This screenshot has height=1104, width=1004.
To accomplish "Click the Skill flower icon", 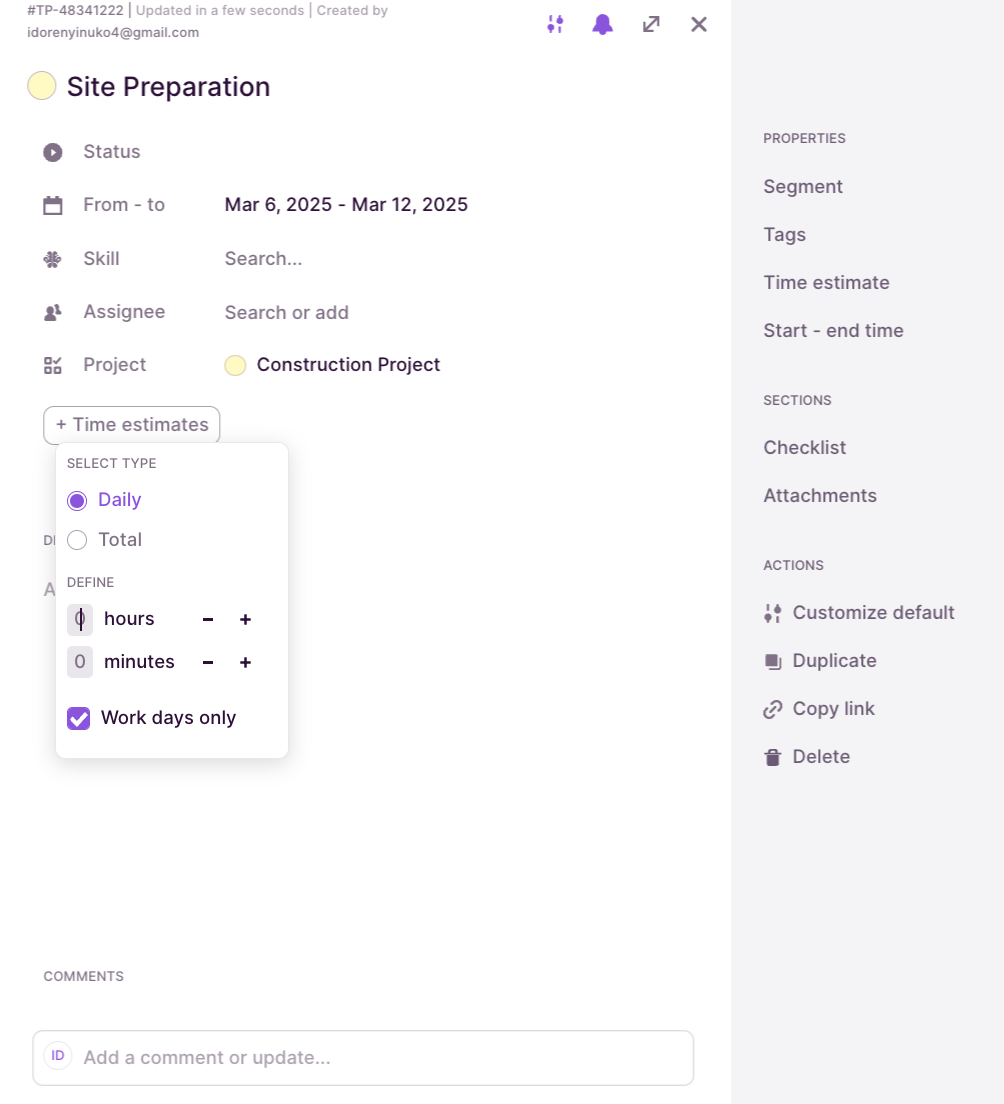I will click(x=52, y=258).
